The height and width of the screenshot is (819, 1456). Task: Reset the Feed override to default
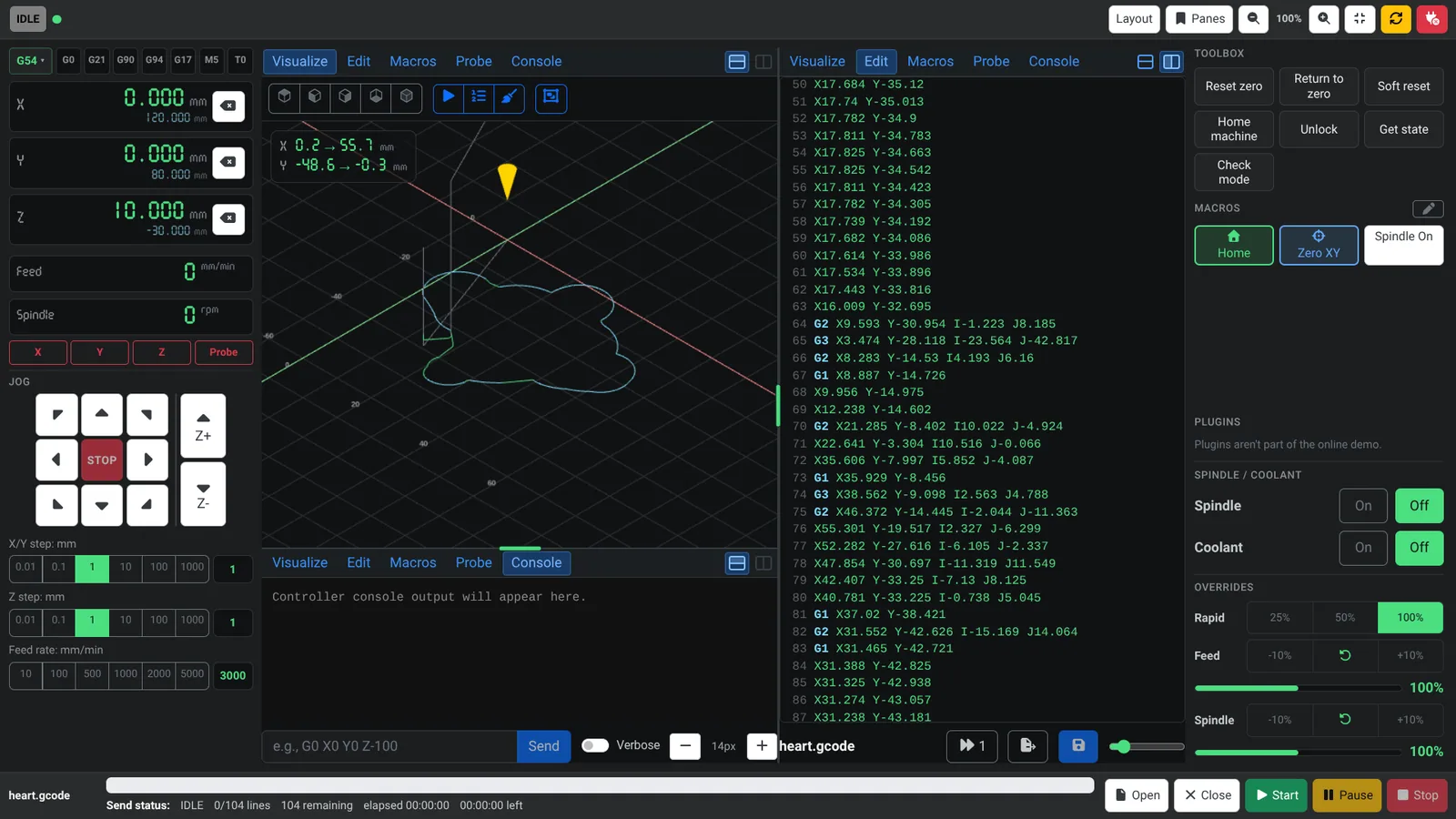pyautogui.click(x=1345, y=655)
